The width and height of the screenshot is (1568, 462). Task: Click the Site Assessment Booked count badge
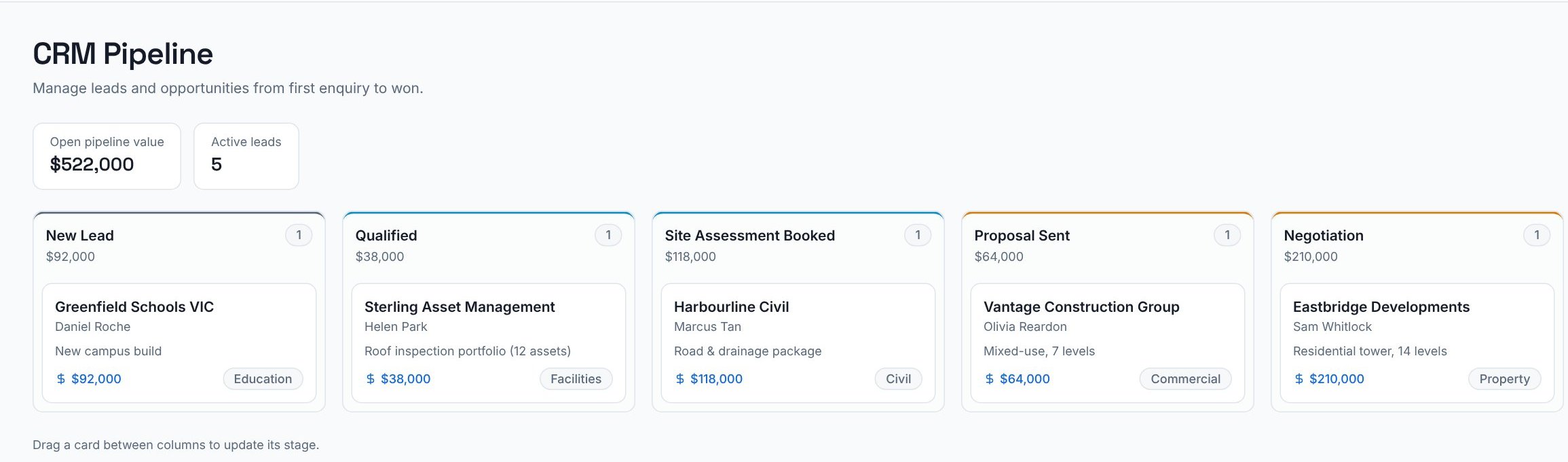[918, 235]
